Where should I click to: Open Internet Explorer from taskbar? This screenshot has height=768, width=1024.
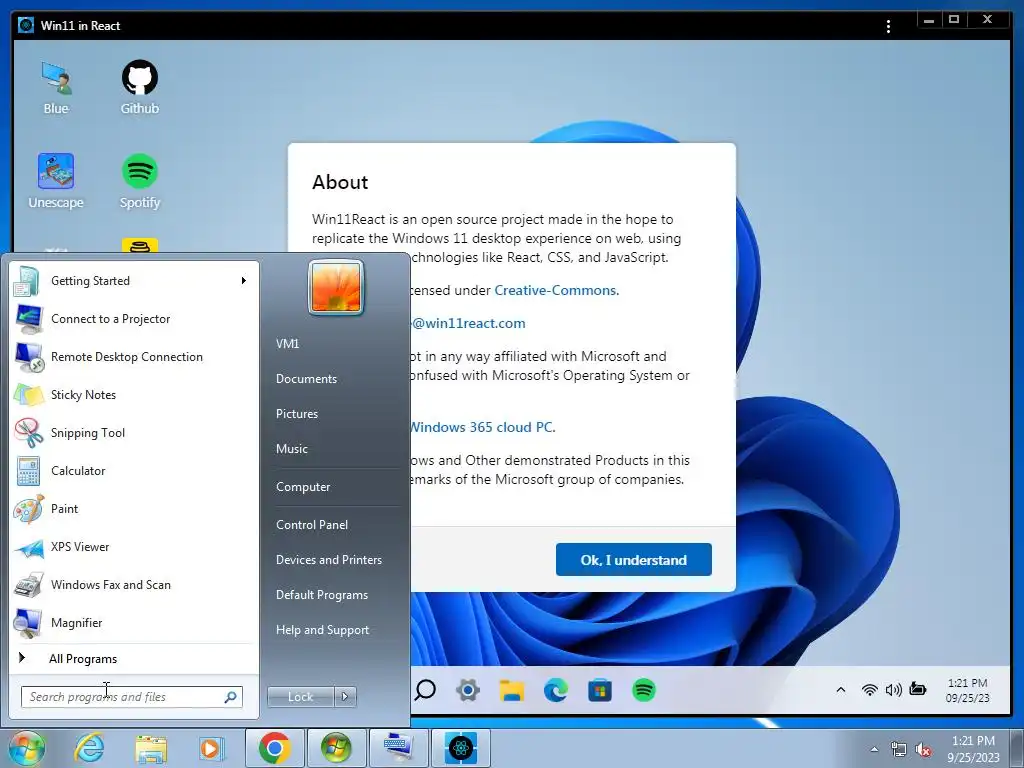pyautogui.click(x=89, y=748)
